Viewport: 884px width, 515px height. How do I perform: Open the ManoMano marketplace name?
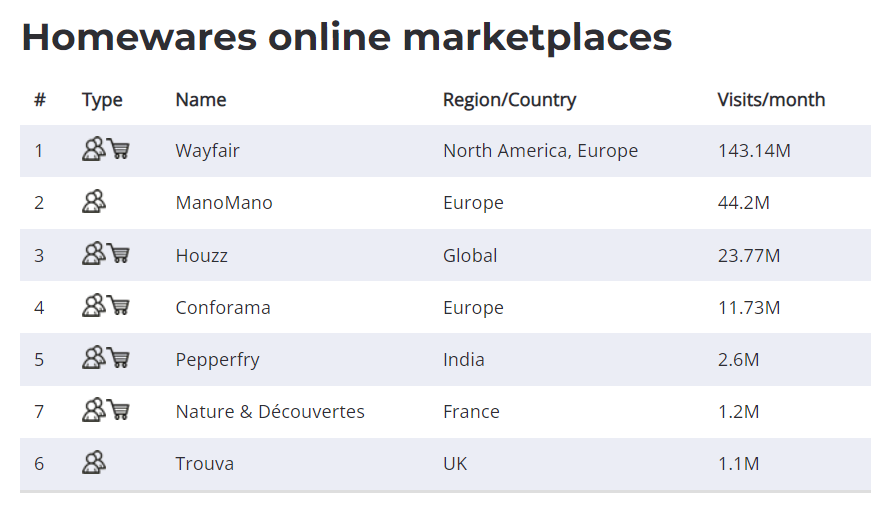224,203
